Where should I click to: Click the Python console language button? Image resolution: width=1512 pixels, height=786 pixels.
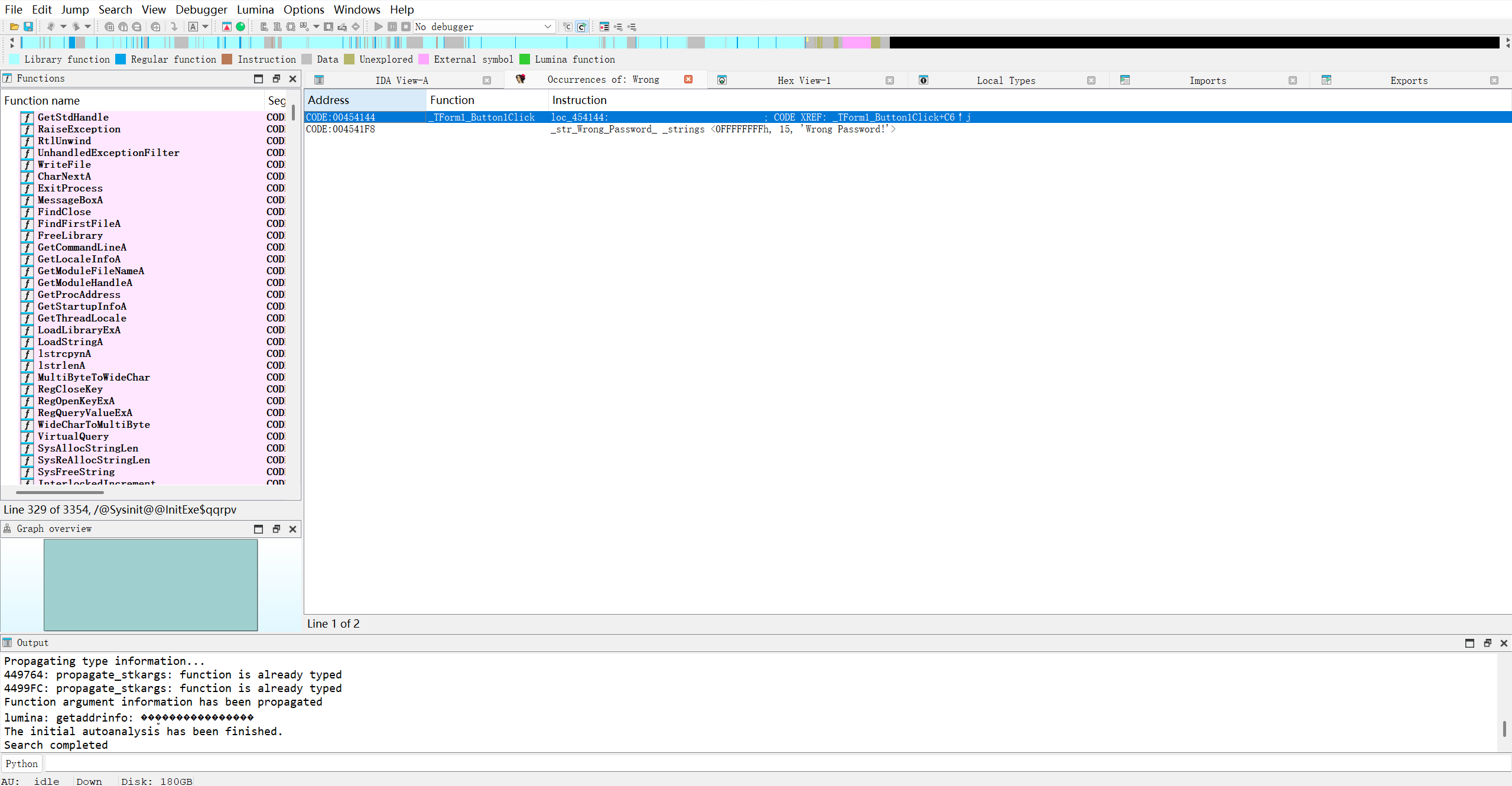pyautogui.click(x=22, y=764)
